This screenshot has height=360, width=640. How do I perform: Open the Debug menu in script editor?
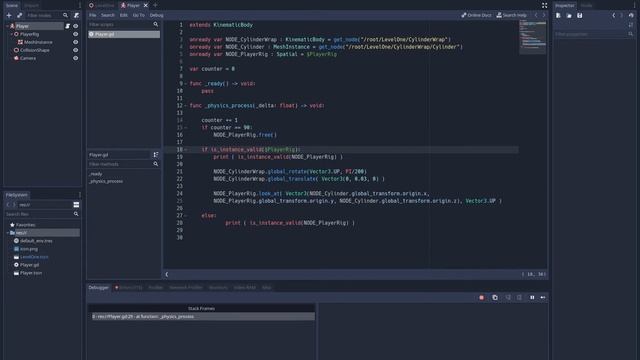156,15
